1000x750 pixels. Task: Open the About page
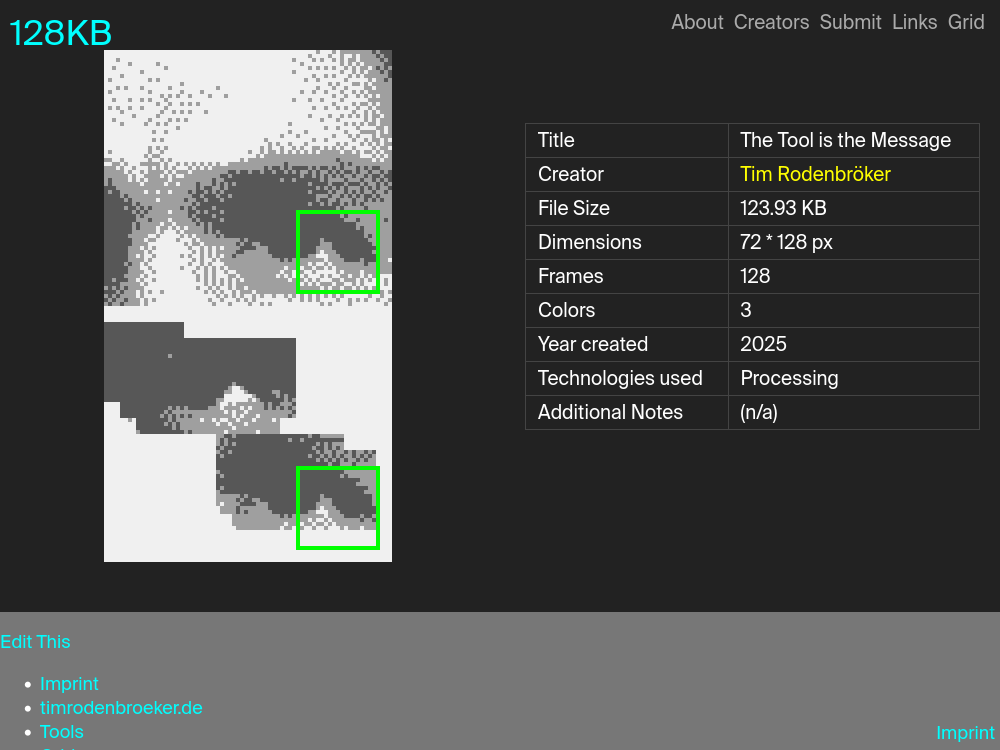(697, 22)
